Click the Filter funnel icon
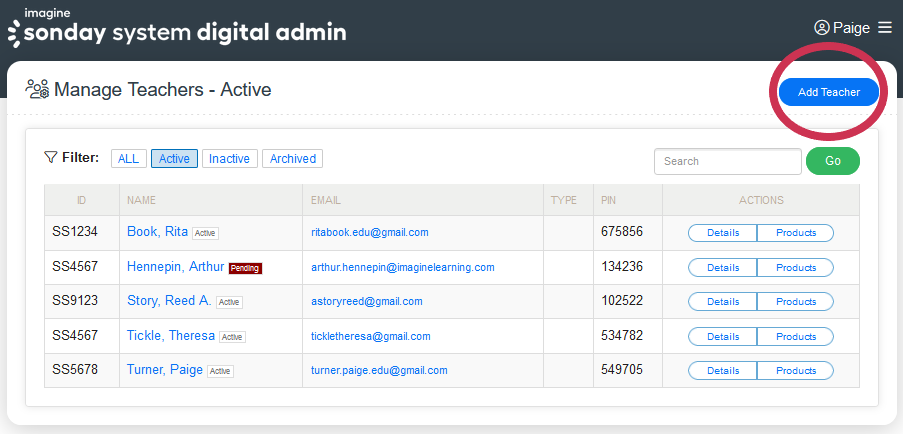This screenshot has height=434, width=903. (50, 157)
